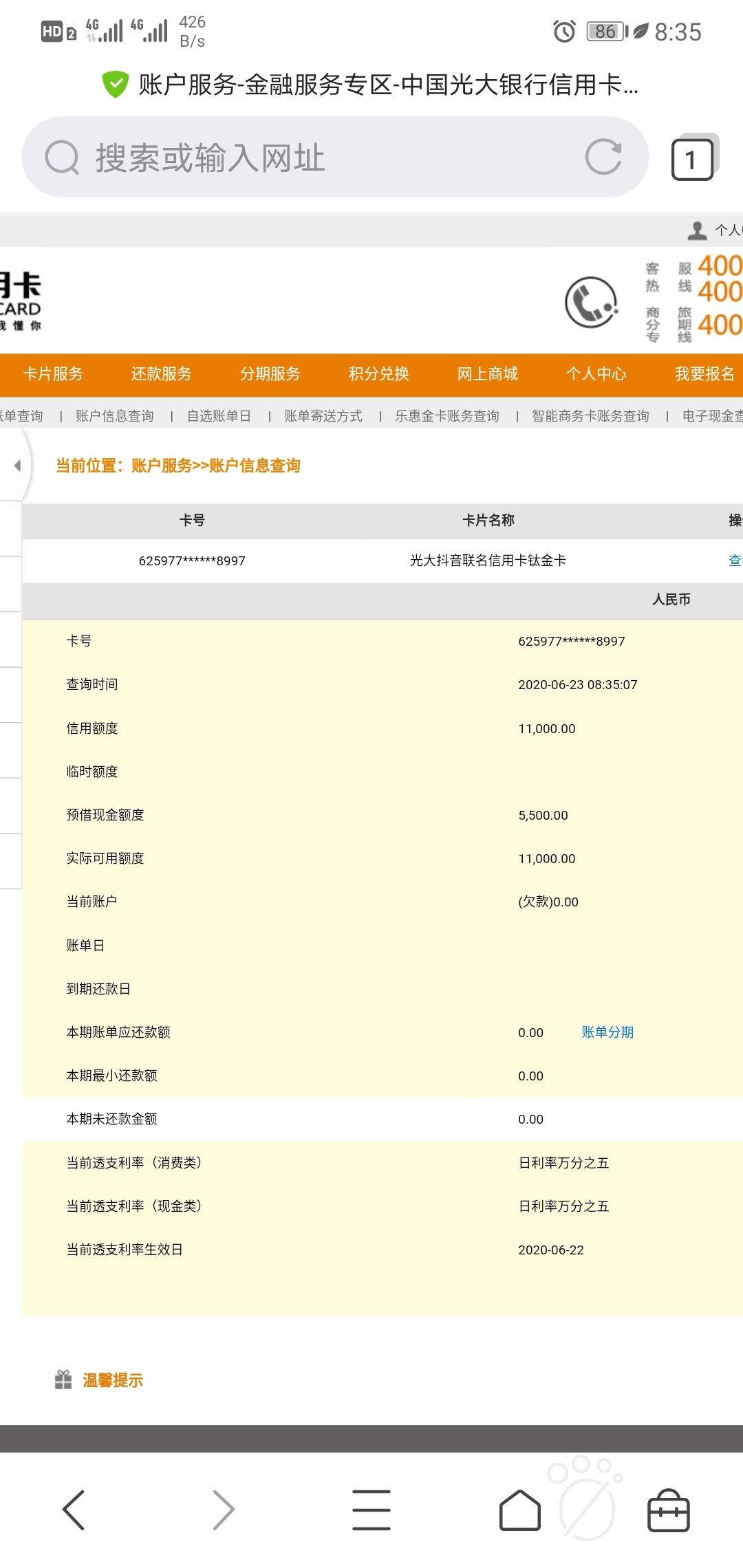
Task: Tap the 信用额度 label
Action: click(92, 728)
